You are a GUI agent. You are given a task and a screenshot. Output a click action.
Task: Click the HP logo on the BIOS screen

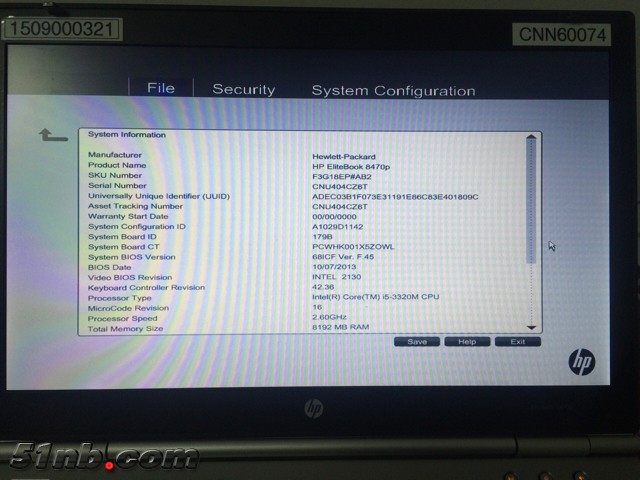(x=582, y=362)
